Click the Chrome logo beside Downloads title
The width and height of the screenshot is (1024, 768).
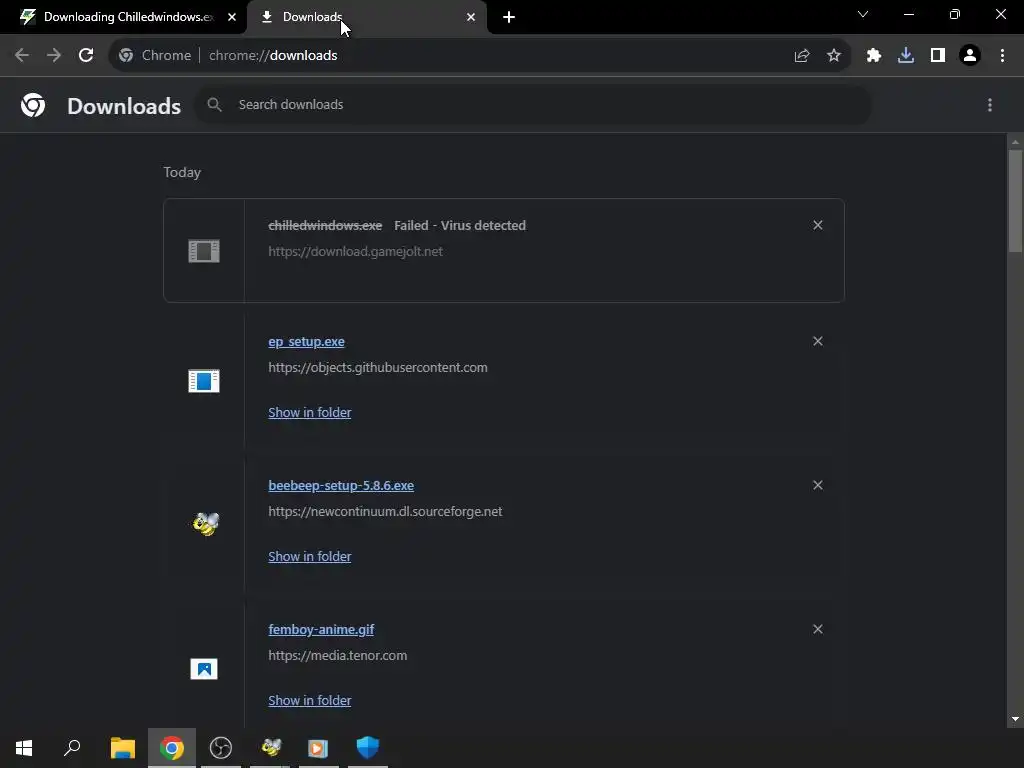click(x=33, y=105)
